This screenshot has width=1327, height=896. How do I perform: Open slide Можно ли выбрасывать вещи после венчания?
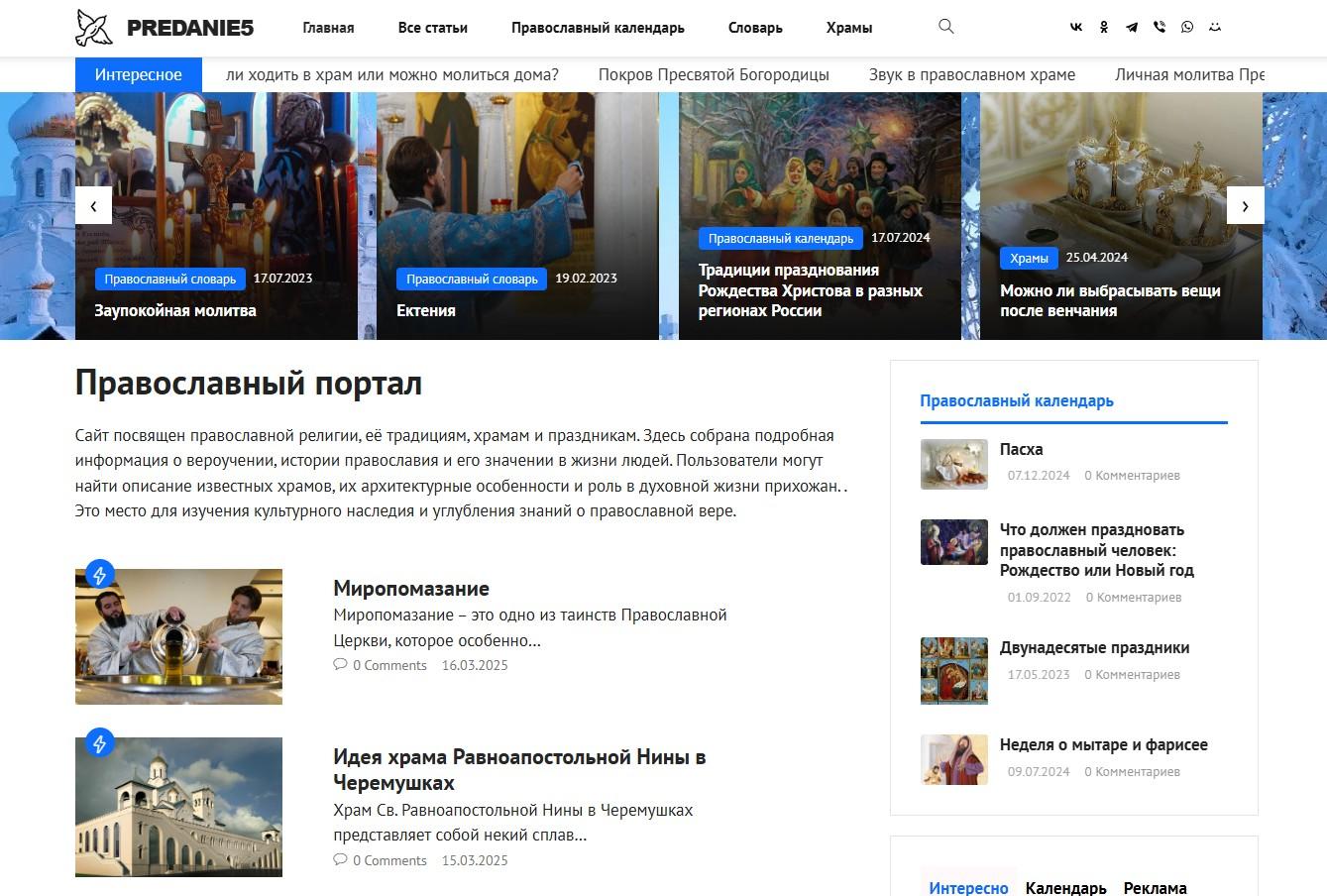(1110, 300)
